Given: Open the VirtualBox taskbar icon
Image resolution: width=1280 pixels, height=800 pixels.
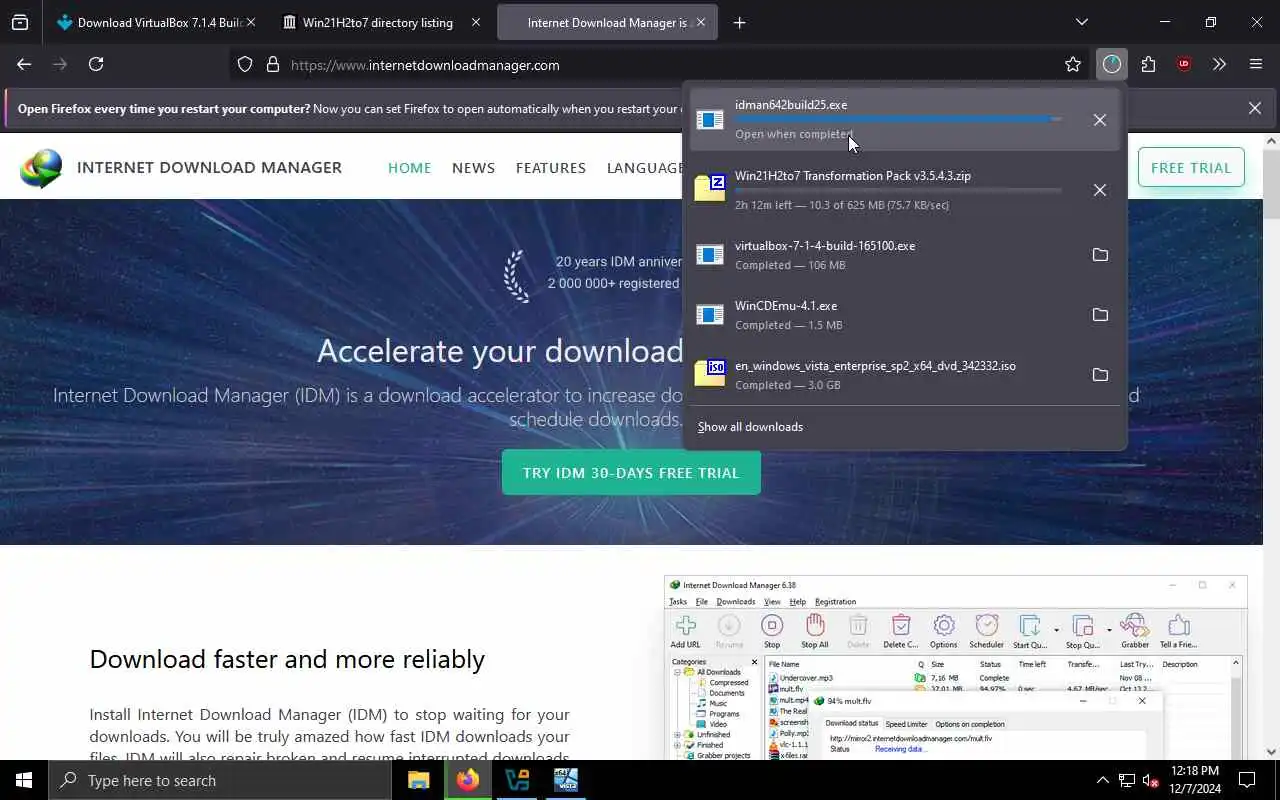Looking at the screenshot, I should [x=517, y=780].
